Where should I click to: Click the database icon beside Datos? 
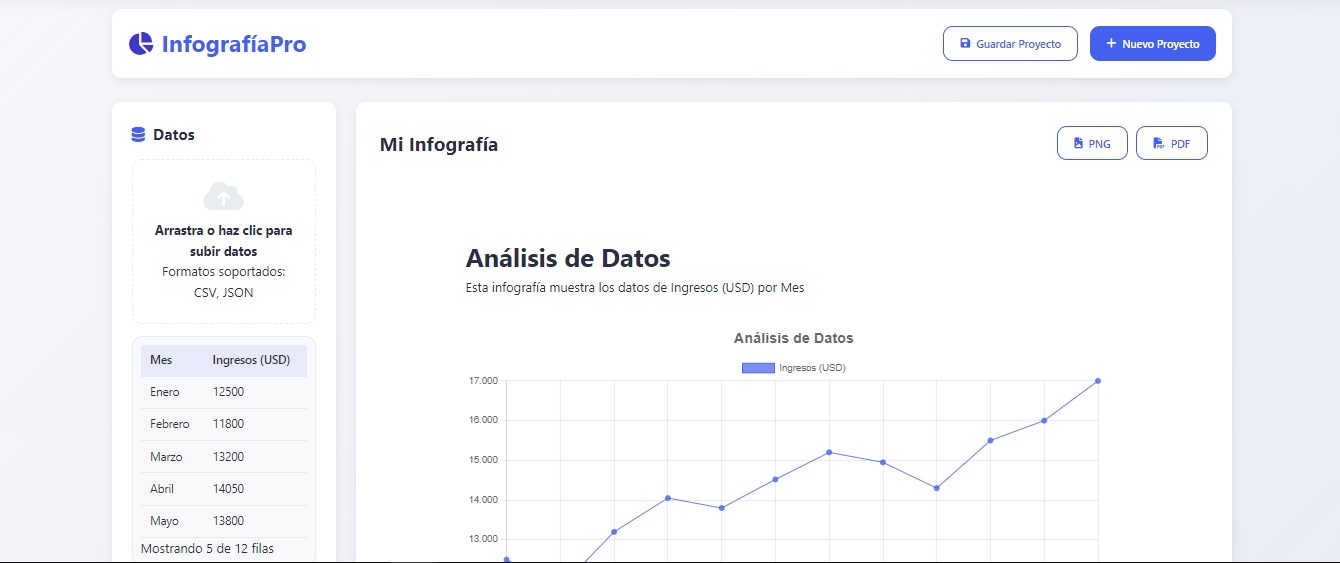click(x=139, y=135)
